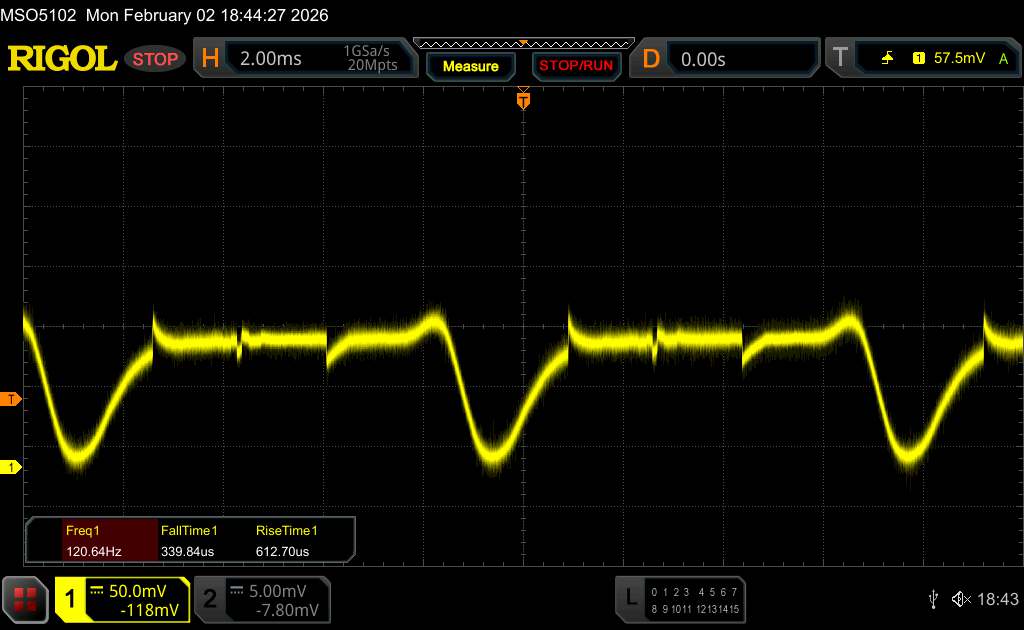Screen dimensions: 1024x630
Task: Open the horizontal H timebase settings
Action: 210,59
